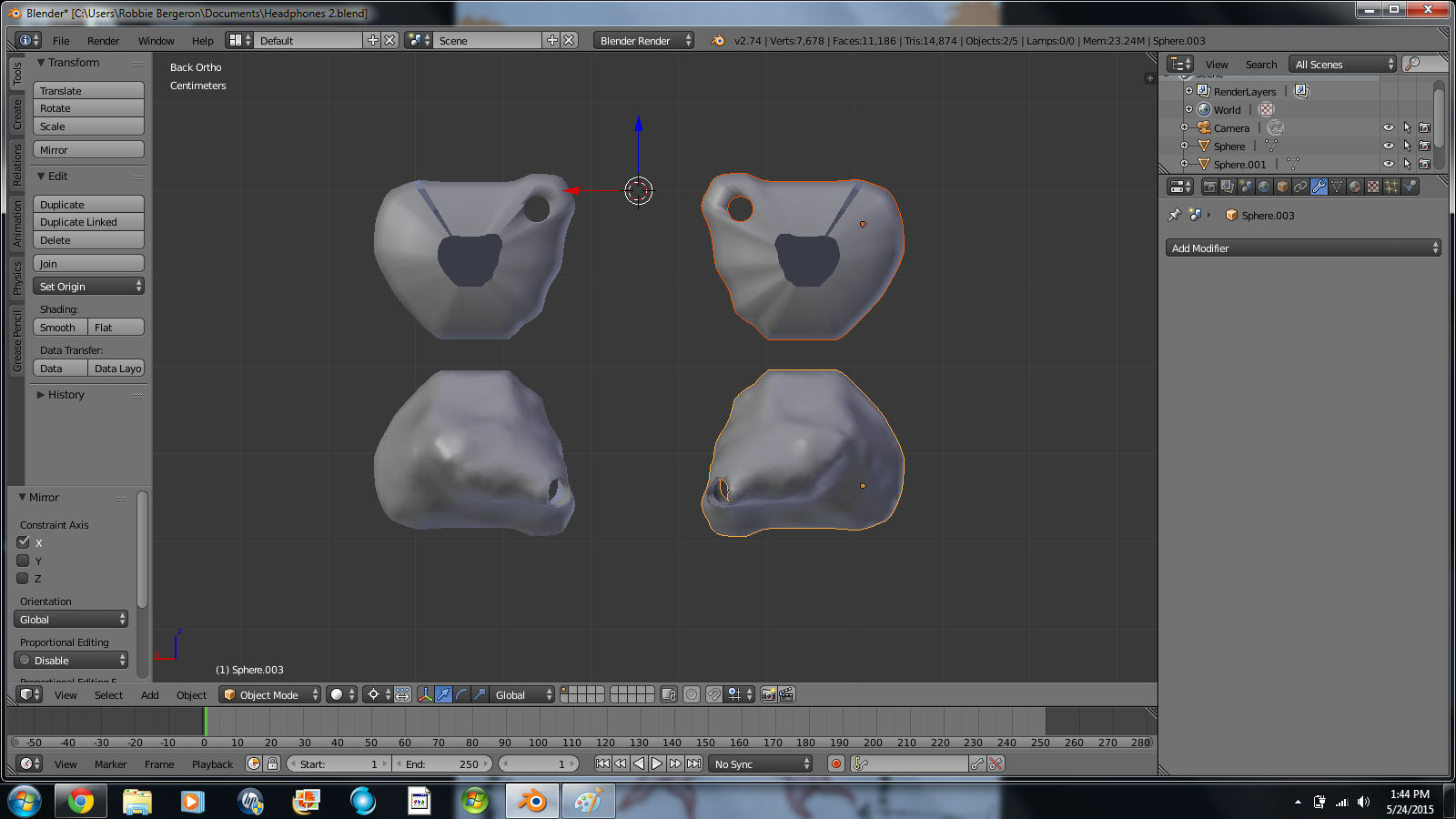The image size is (1456, 819).
Task: Open the Physics properties tab
Action: [1410, 187]
